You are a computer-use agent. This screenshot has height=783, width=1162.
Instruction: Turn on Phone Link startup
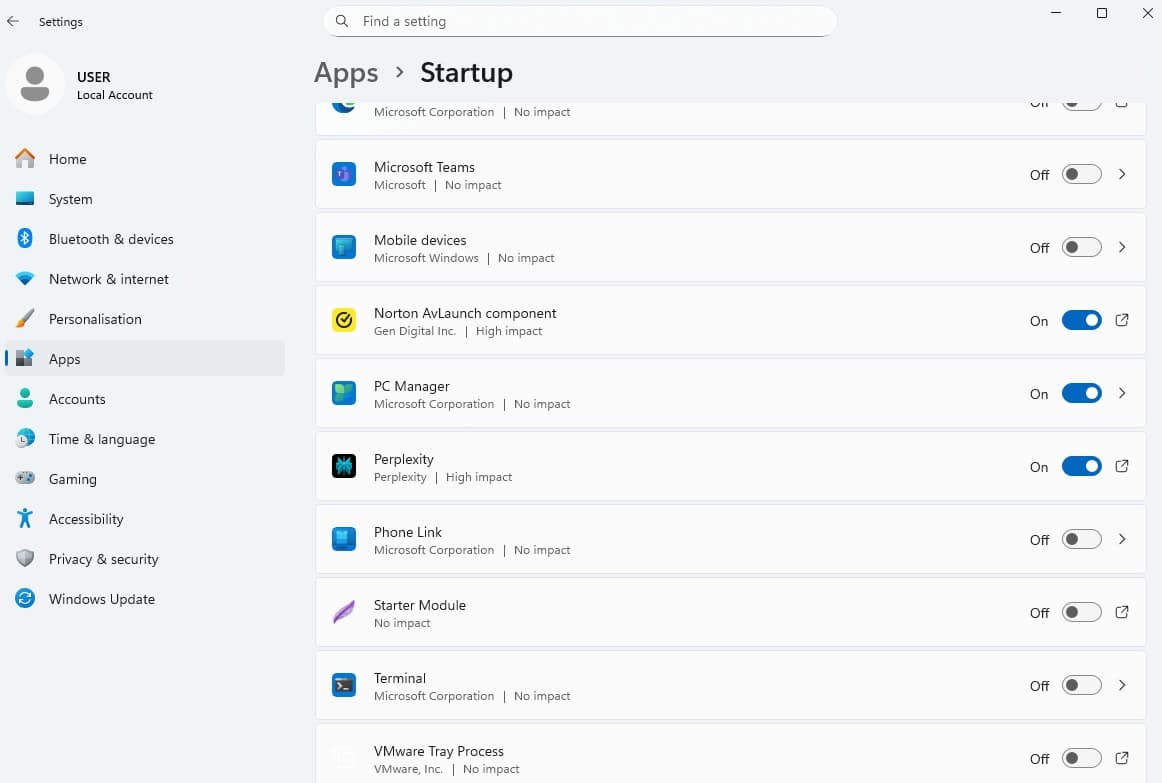coord(1081,539)
